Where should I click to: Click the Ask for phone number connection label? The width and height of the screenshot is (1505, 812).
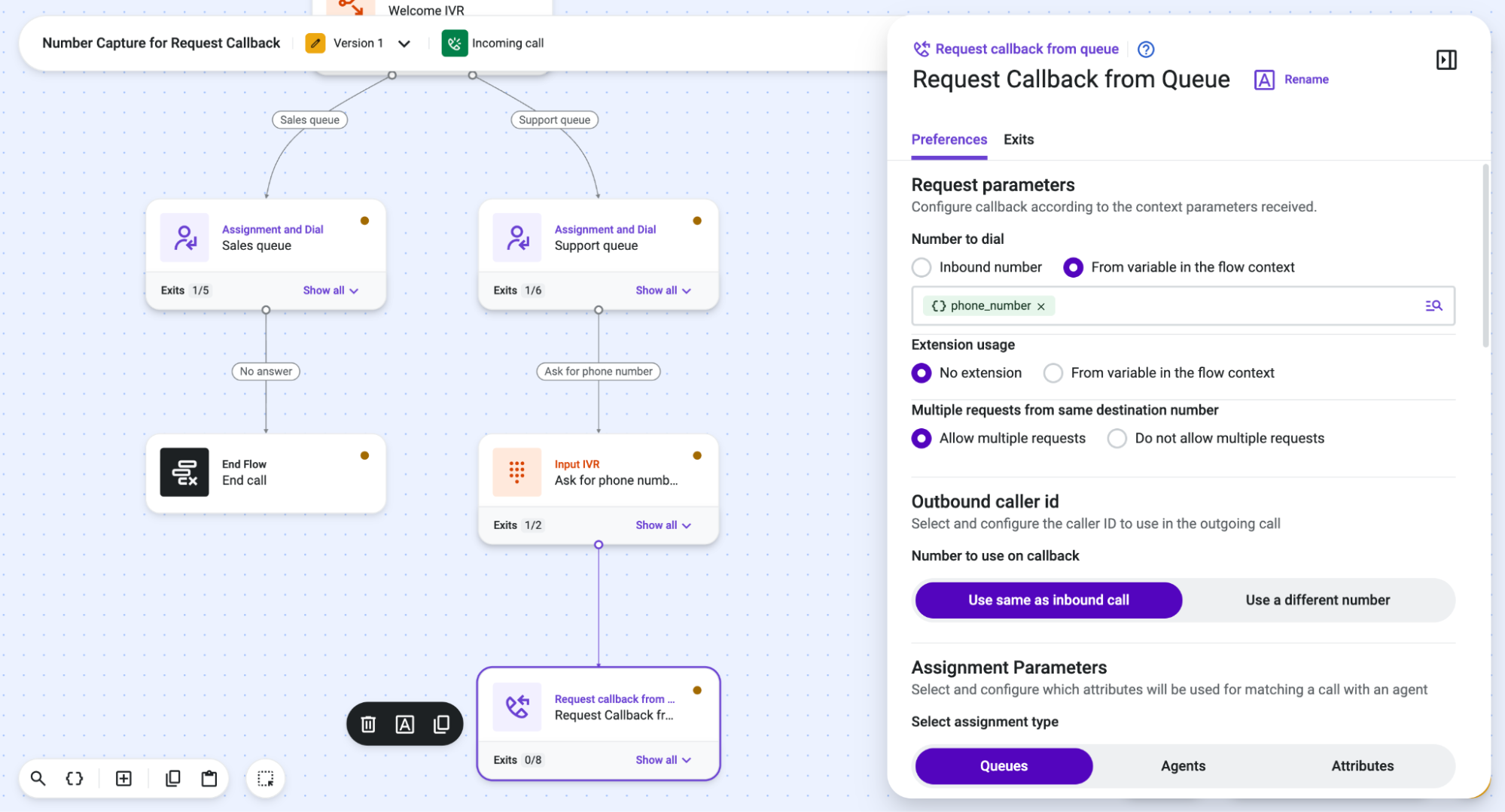point(598,371)
